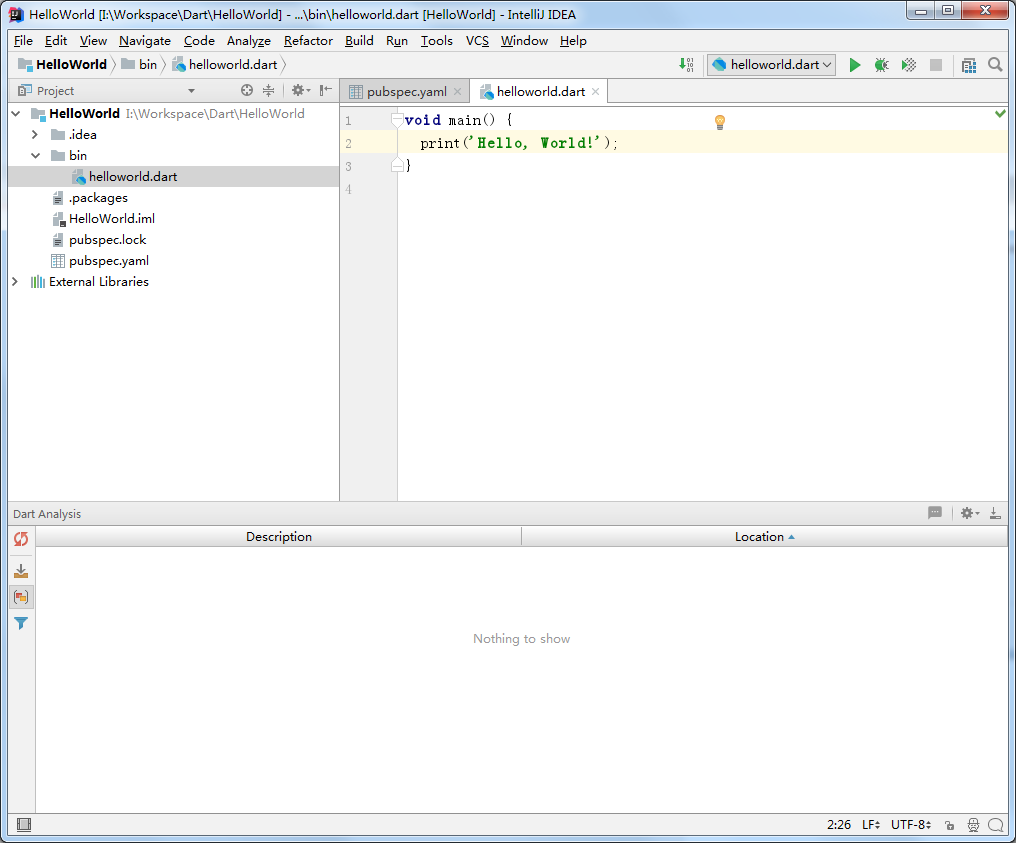
Task: Open the Help menu
Action: pos(573,41)
